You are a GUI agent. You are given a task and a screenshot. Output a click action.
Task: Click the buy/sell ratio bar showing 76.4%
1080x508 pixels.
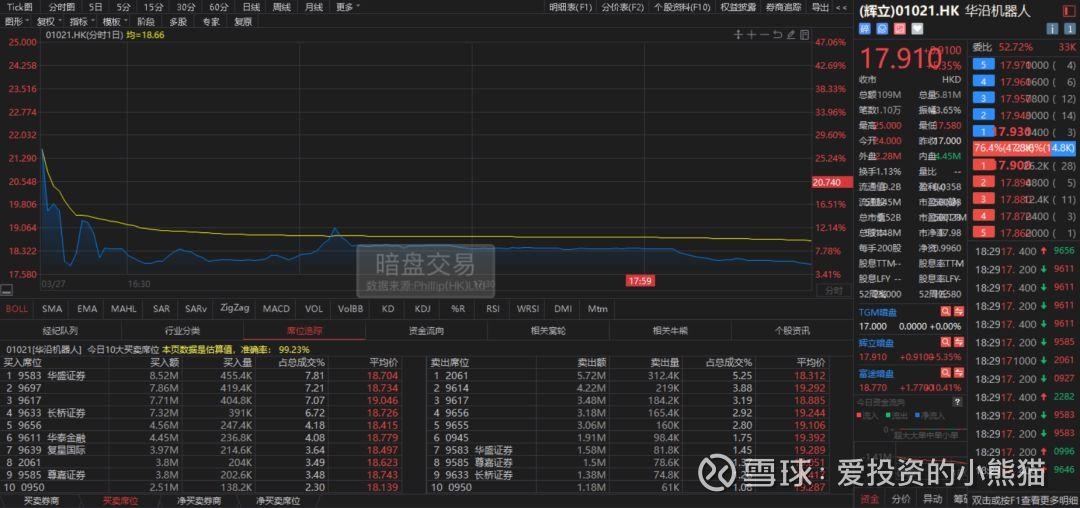click(1024, 147)
